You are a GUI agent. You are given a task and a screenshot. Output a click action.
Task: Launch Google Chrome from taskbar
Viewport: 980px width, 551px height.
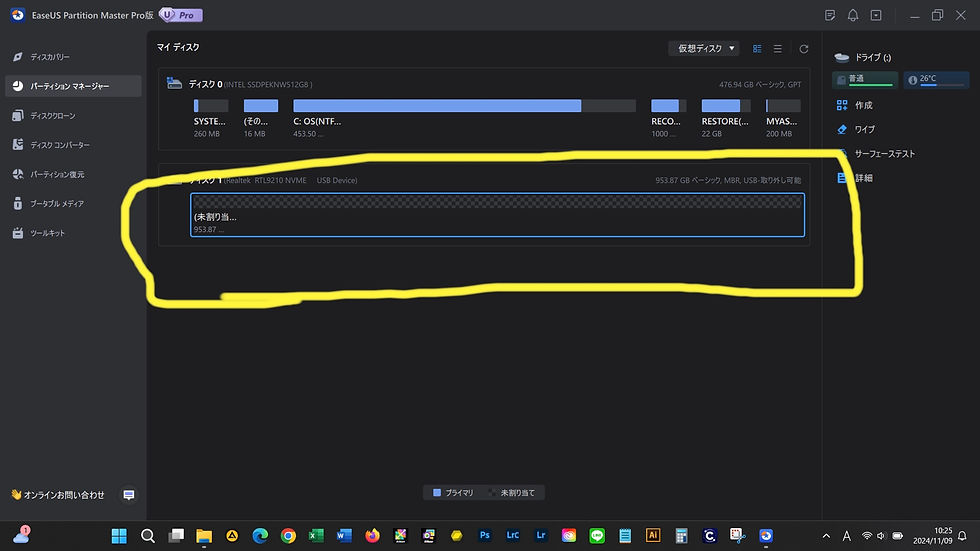(288, 535)
